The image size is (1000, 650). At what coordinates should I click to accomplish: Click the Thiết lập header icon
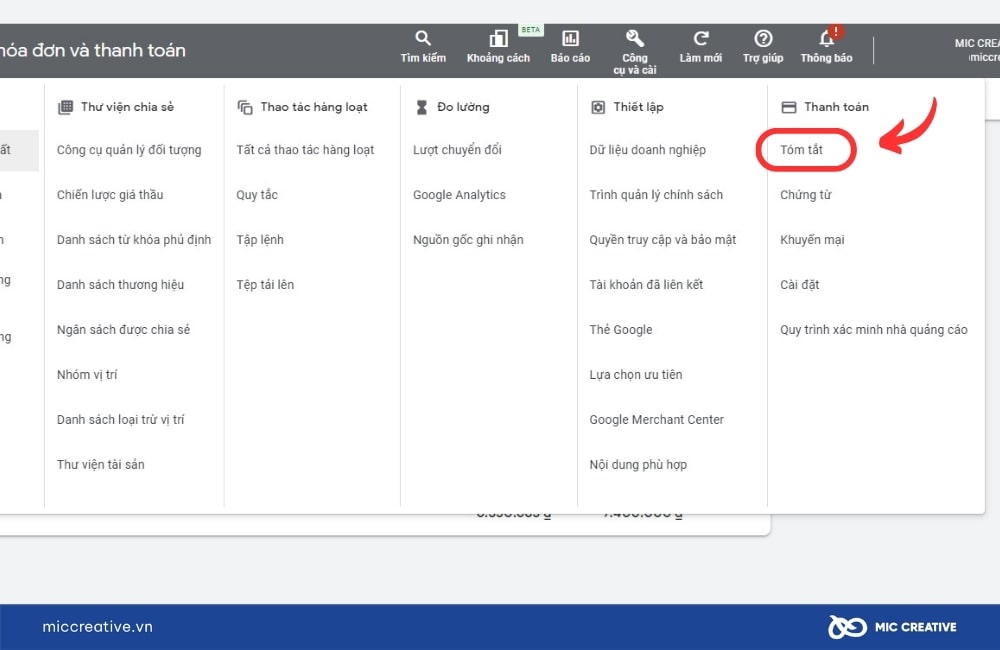(598, 107)
